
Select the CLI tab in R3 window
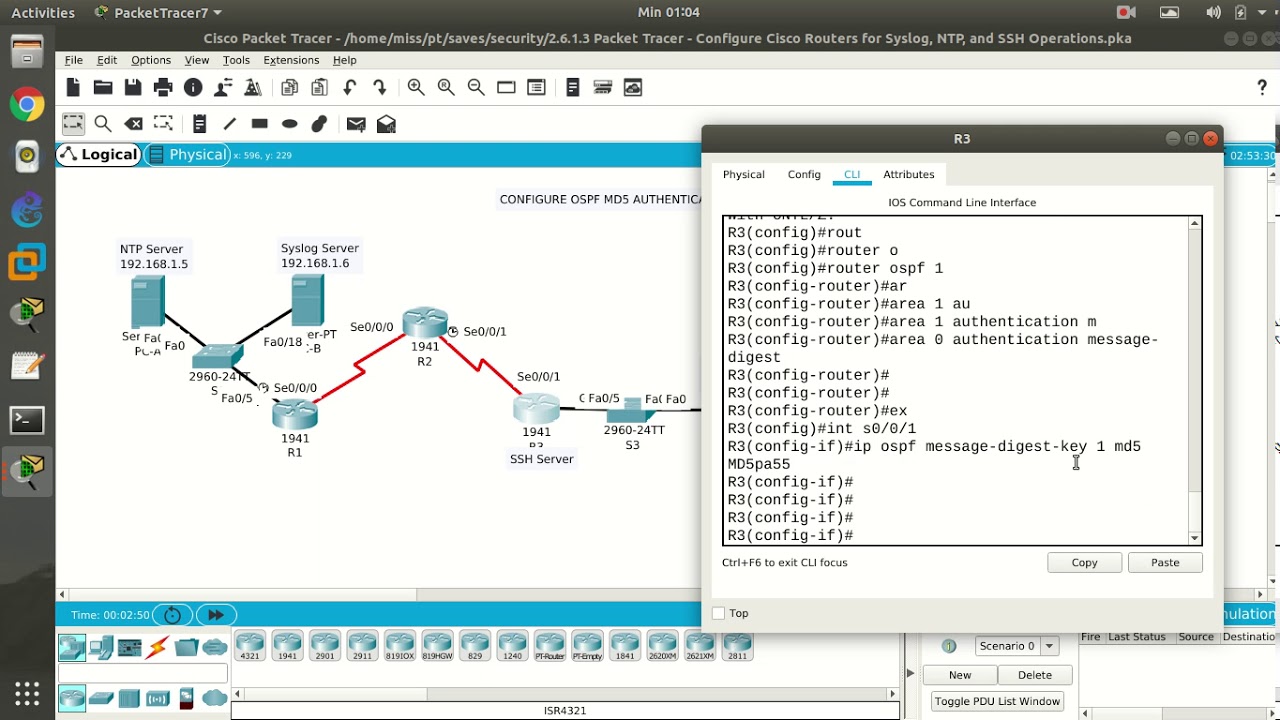pyautogui.click(x=852, y=174)
